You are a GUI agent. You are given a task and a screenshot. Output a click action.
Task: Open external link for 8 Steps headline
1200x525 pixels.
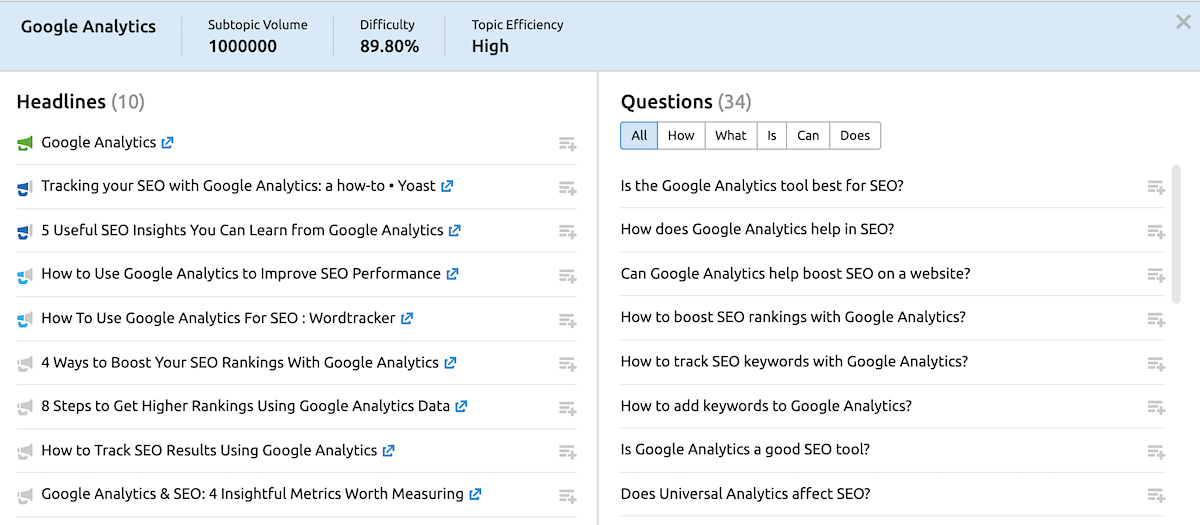[x=461, y=407]
